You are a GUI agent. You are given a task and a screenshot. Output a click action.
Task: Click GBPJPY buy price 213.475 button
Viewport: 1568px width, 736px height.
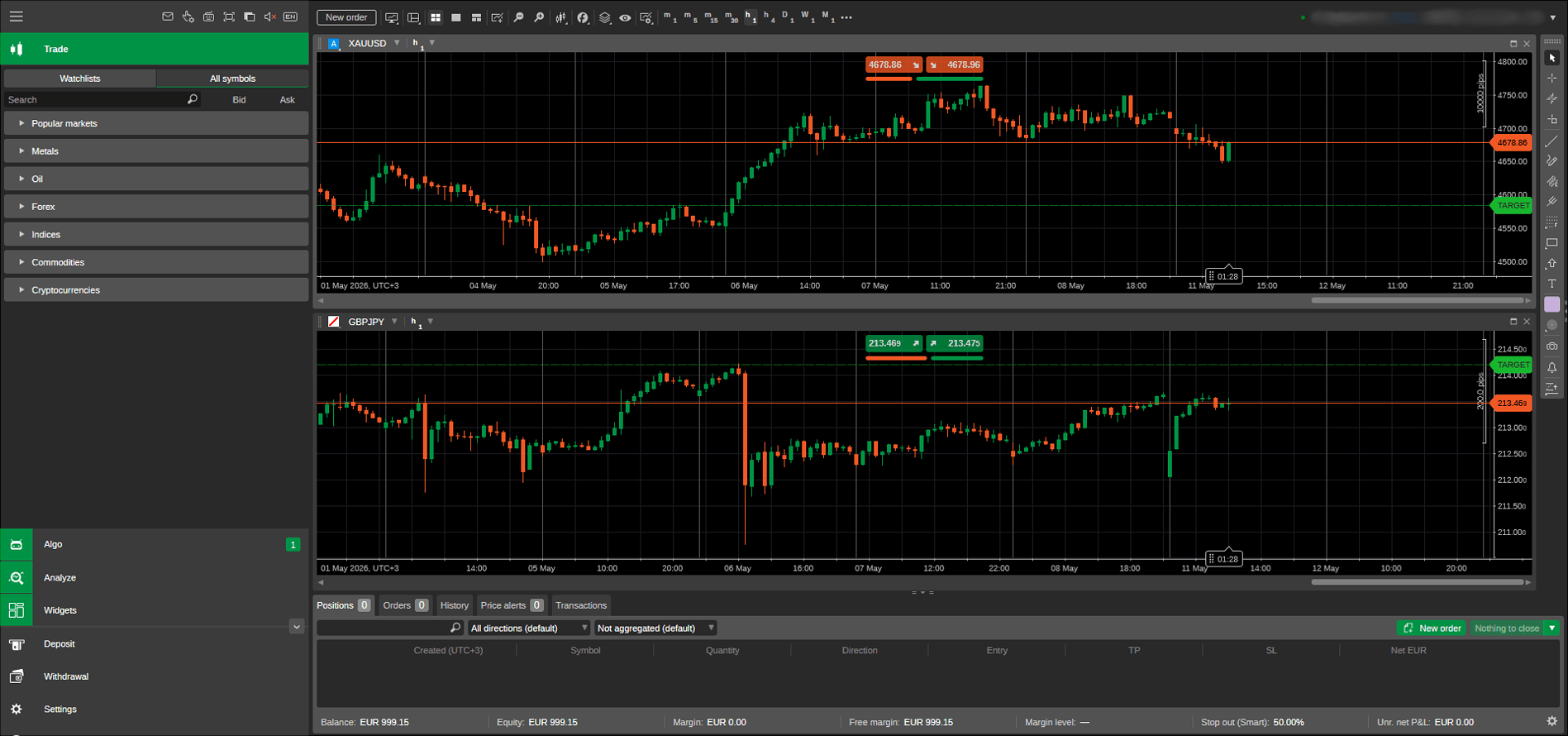(955, 343)
